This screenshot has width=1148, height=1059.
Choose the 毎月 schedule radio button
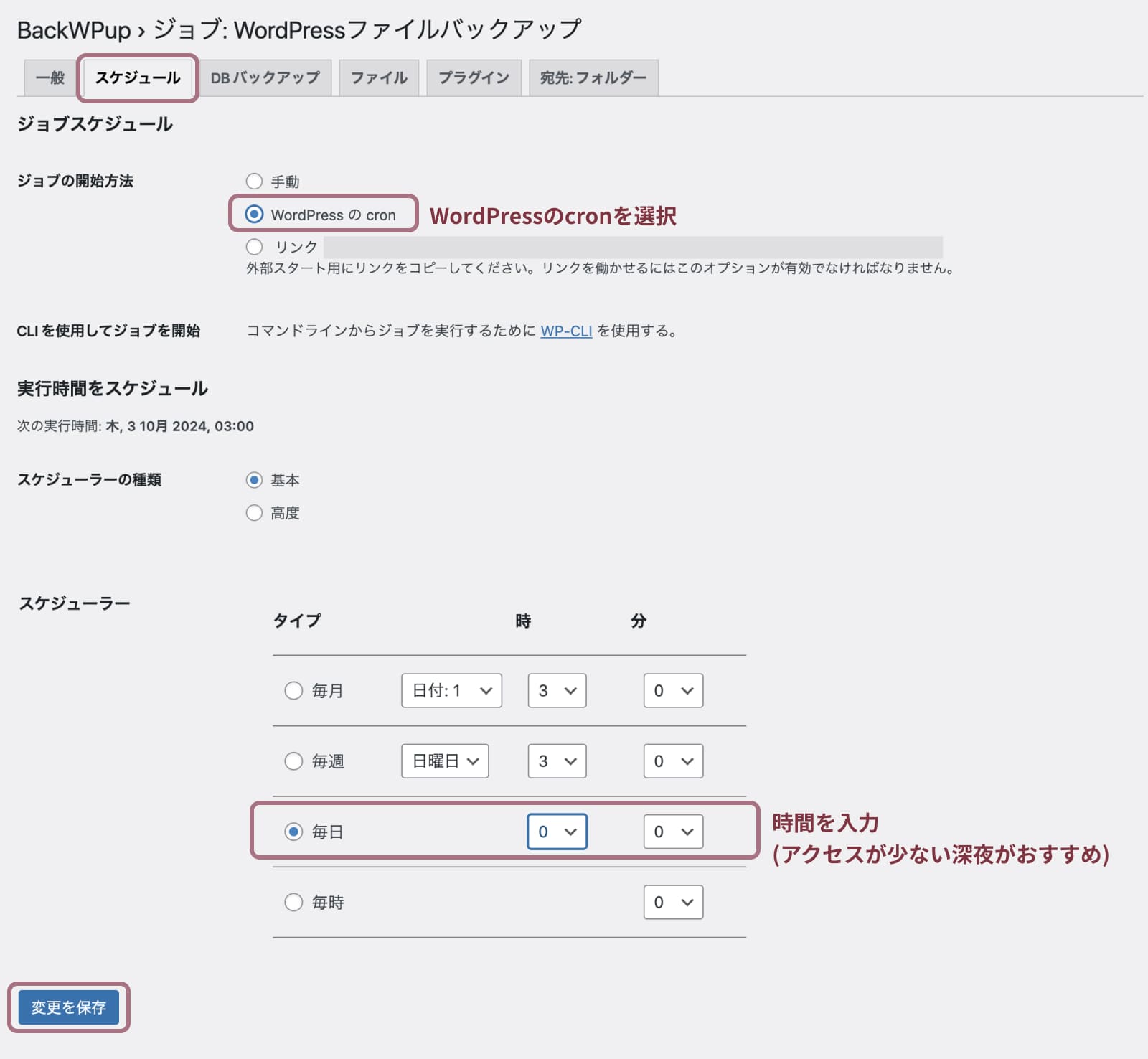293,690
